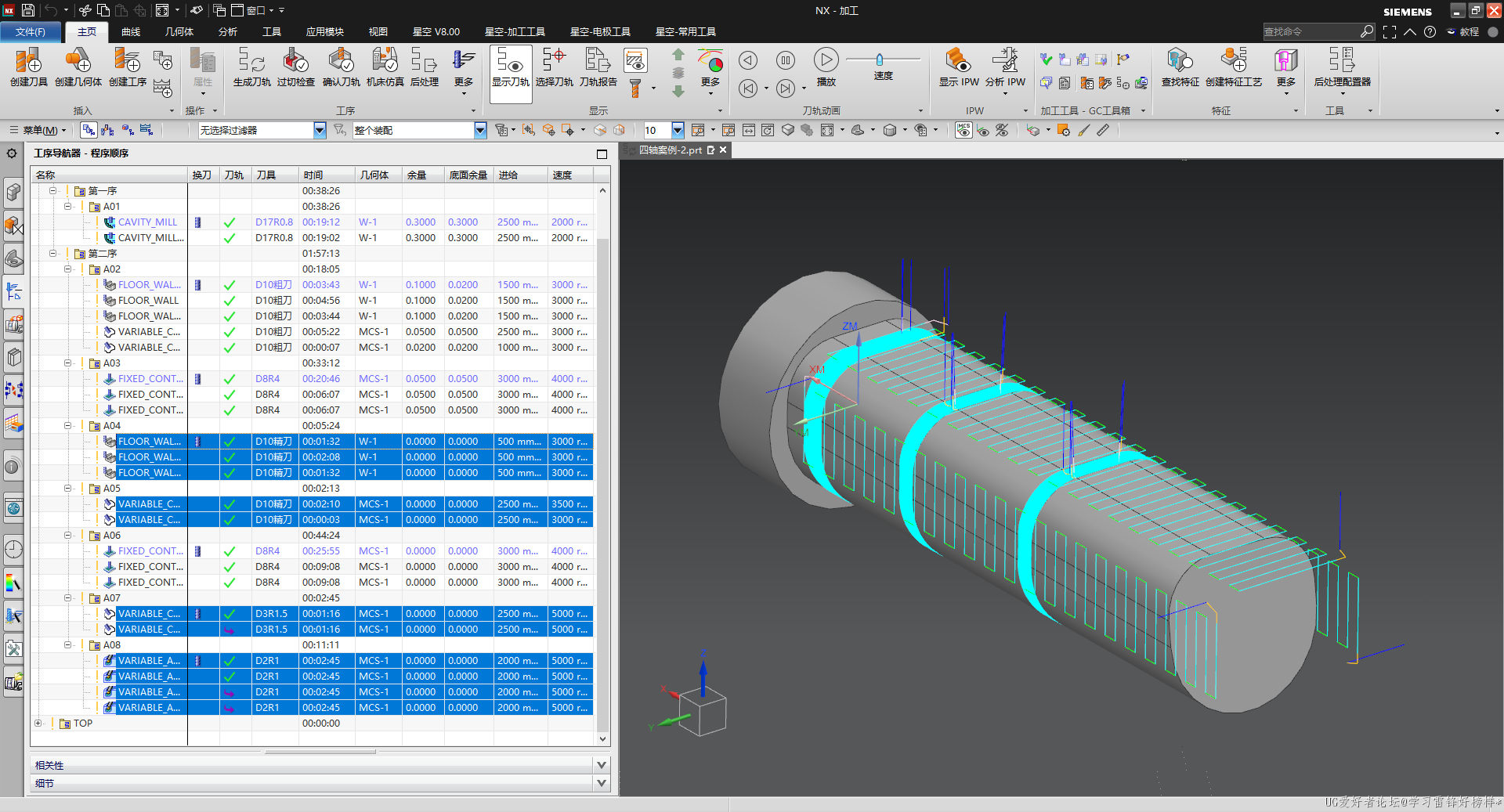1504x812 pixels.
Task: Click the 后处理 (Post Process) icon
Action: (x=424, y=67)
